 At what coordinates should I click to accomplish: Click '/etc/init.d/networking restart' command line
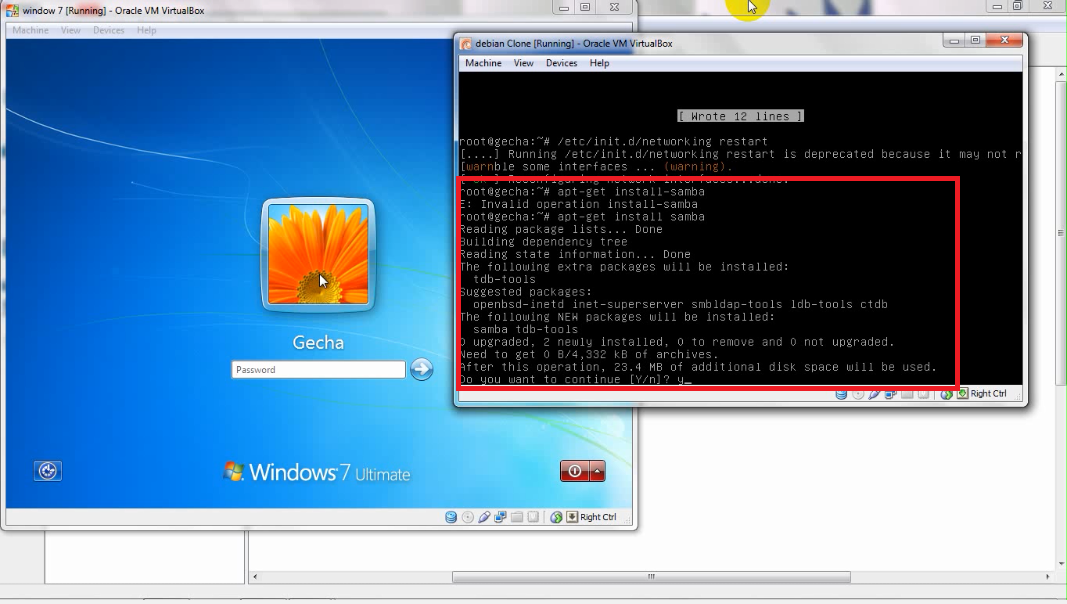[662, 141]
